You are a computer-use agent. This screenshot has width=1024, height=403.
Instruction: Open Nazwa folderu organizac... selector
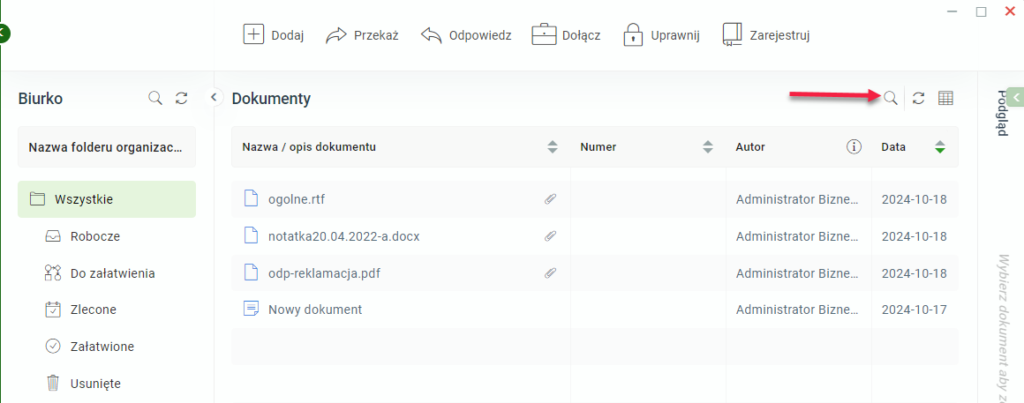point(106,147)
